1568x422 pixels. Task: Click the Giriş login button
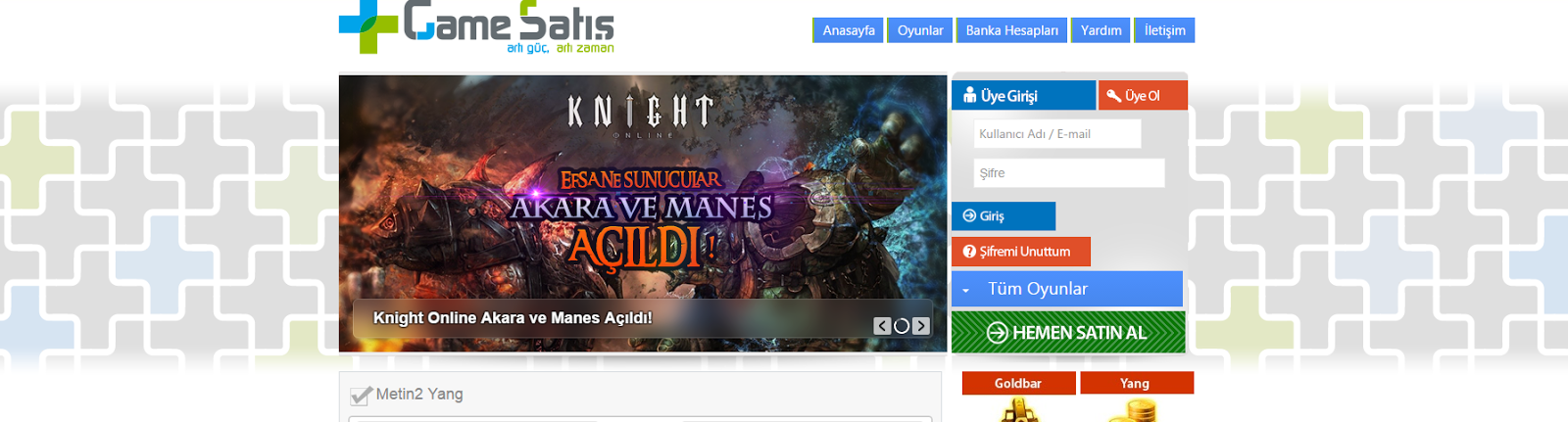1004,216
